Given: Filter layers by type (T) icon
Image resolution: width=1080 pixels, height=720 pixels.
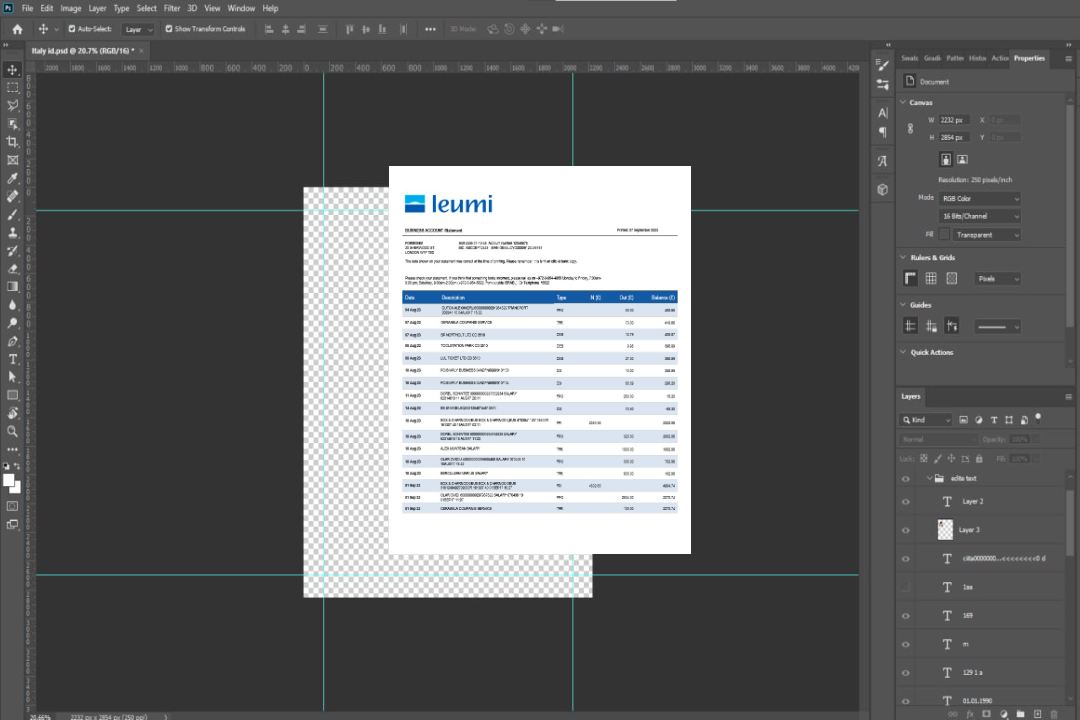Looking at the screenshot, I should tap(994, 420).
